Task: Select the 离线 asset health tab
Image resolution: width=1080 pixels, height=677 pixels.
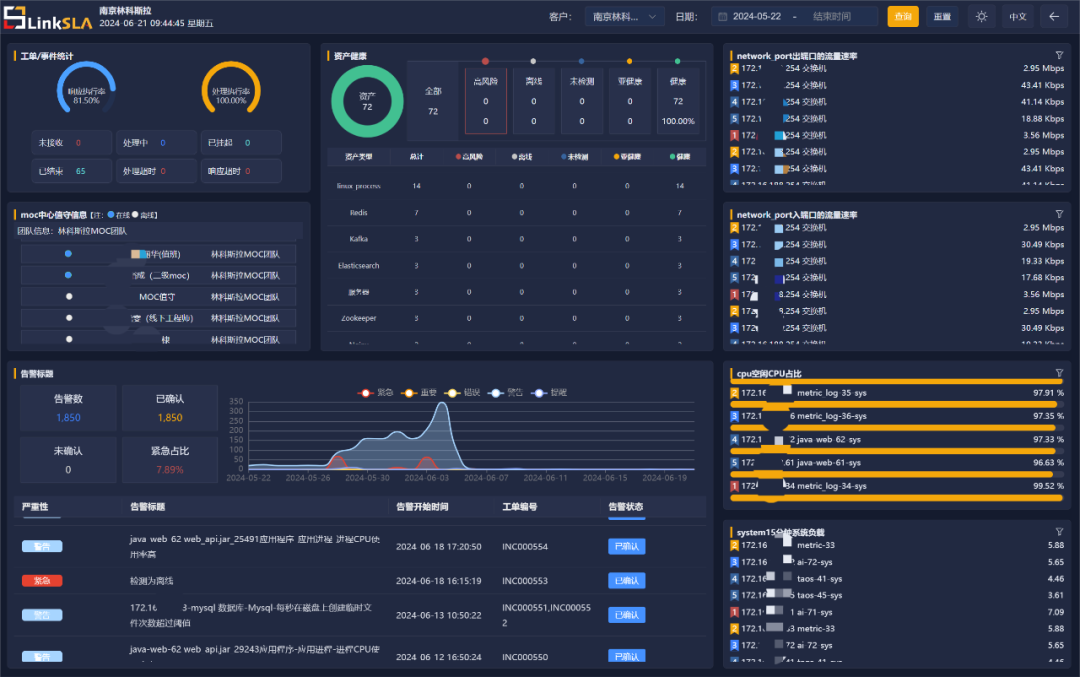Action: tap(534, 101)
